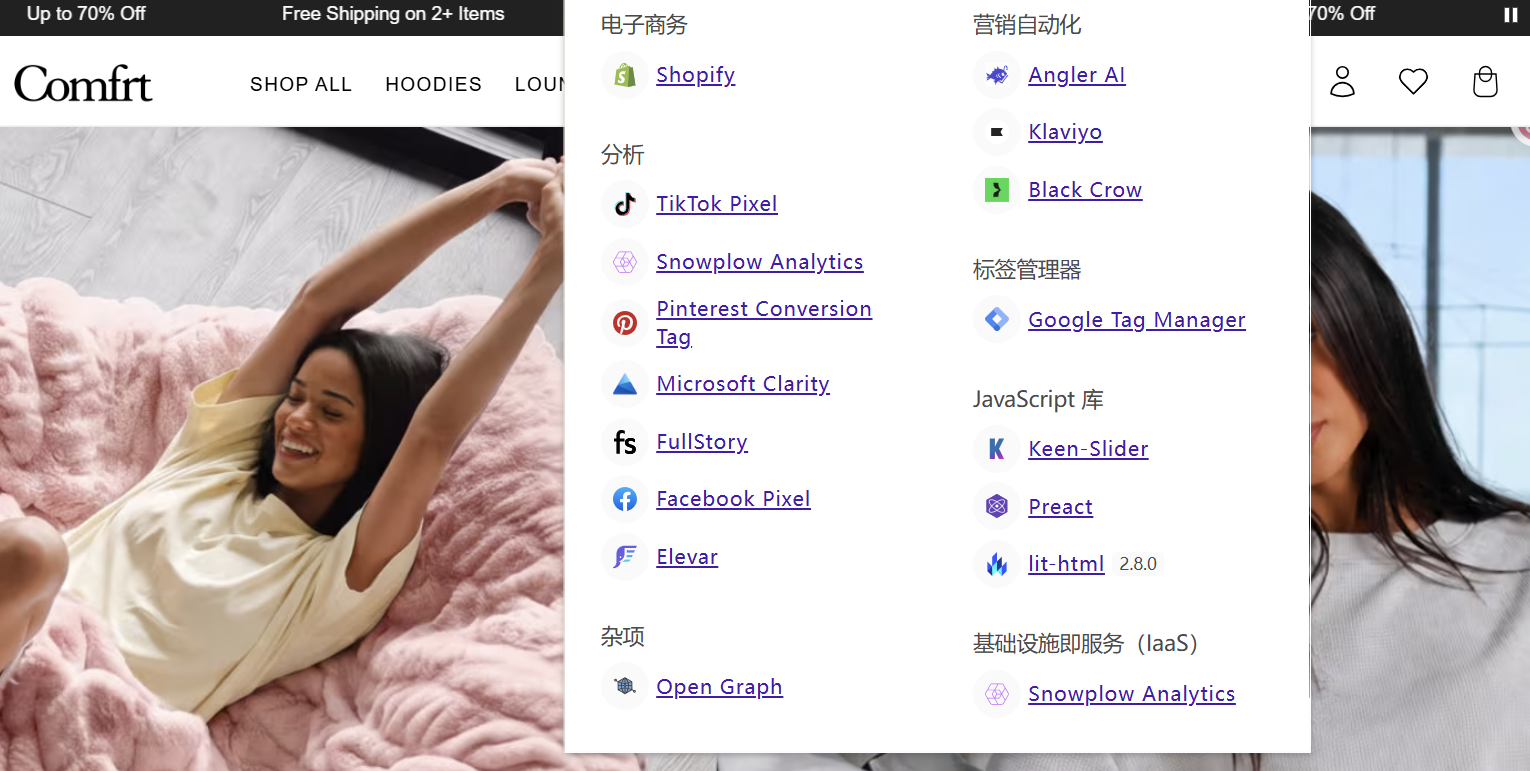Click the Shopify logo icon

coord(625,75)
